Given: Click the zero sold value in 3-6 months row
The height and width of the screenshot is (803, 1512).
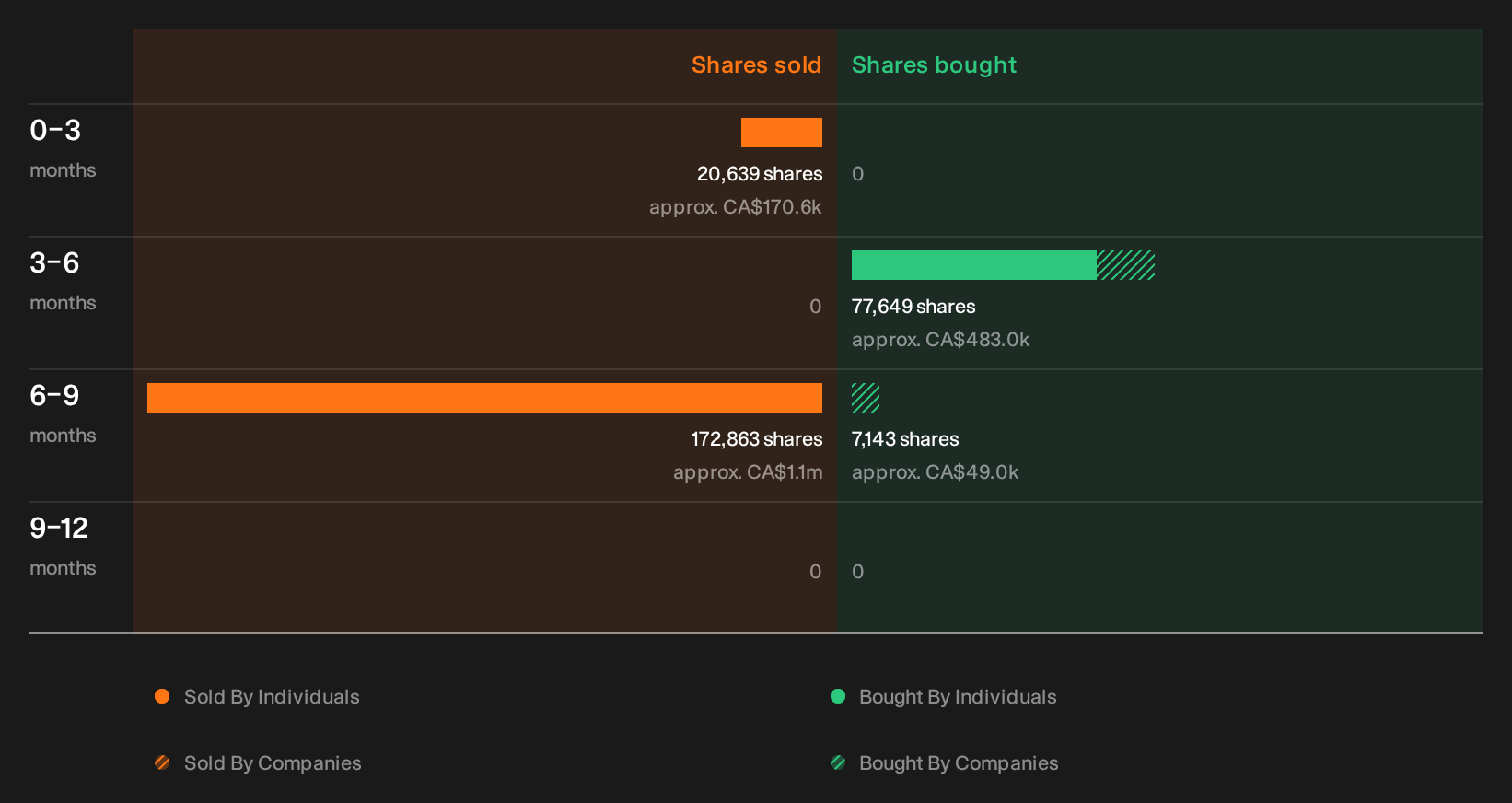Looking at the screenshot, I should 815,307.
